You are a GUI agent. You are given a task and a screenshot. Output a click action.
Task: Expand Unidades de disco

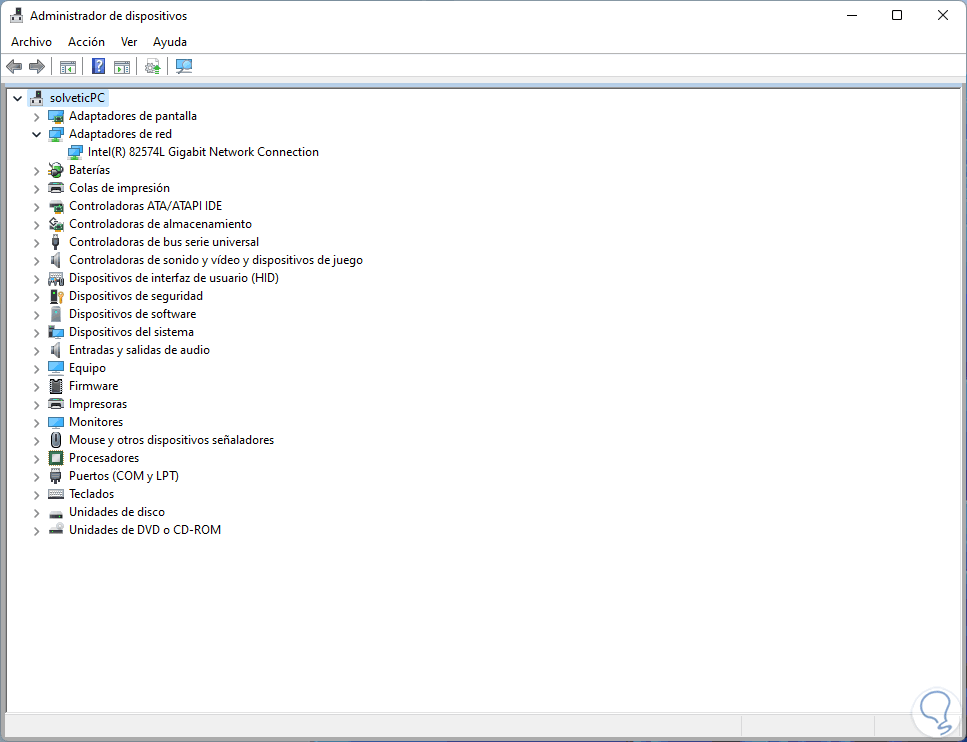(36, 513)
